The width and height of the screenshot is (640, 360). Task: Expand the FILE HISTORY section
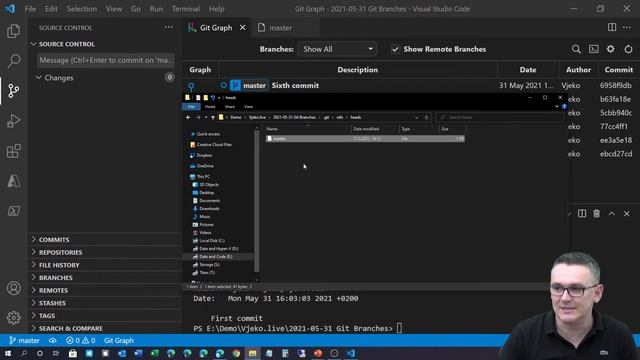click(59, 265)
